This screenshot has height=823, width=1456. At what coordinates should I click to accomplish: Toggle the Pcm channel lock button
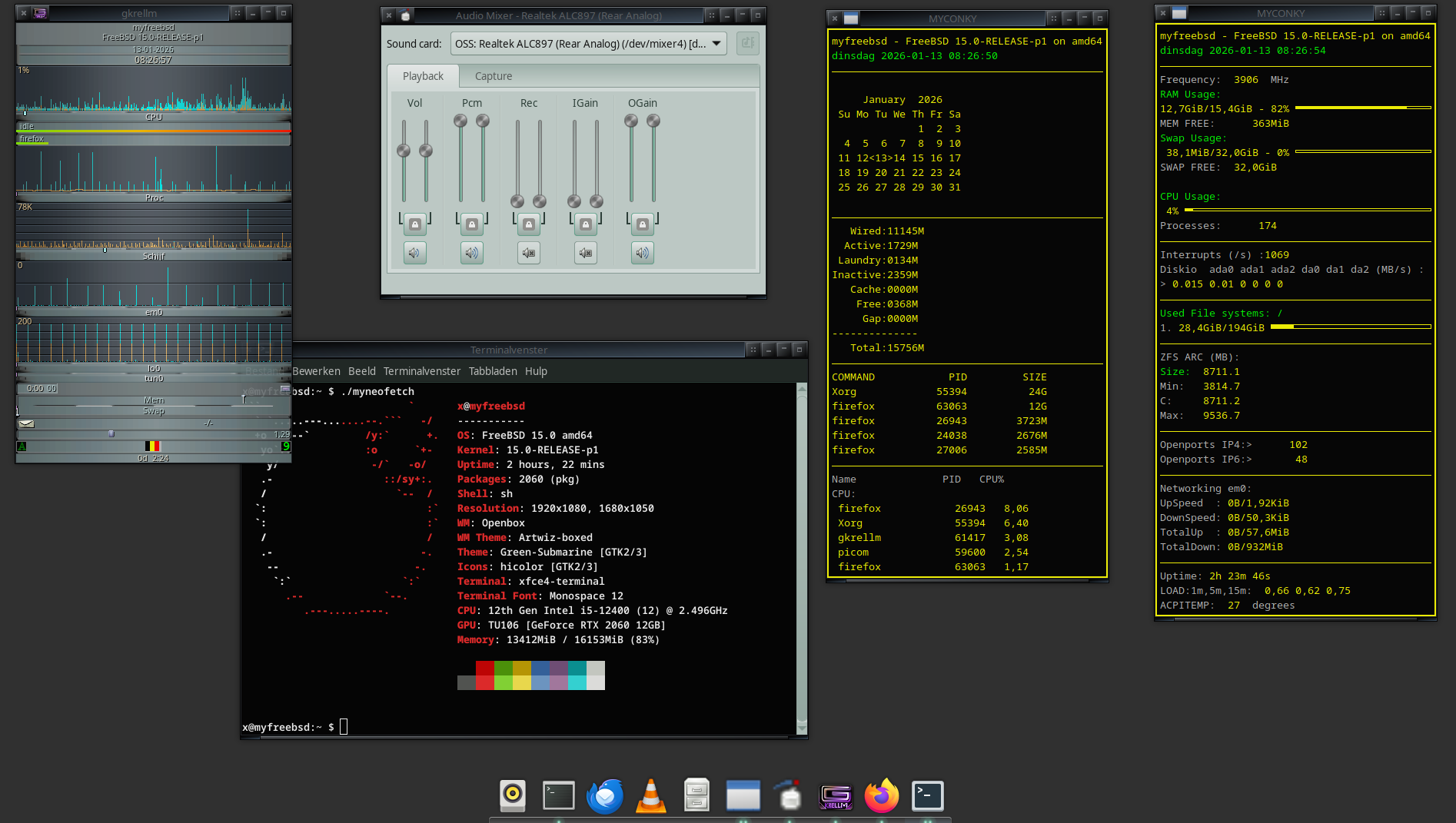point(472,224)
